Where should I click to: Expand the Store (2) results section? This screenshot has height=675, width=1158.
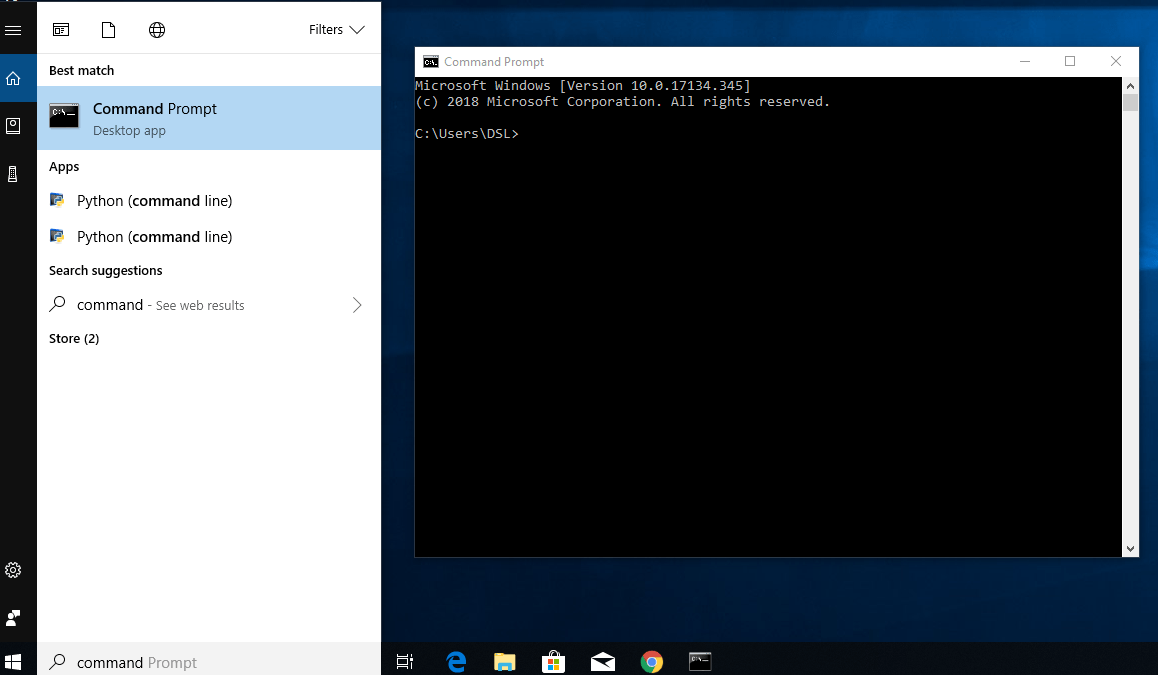(74, 338)
